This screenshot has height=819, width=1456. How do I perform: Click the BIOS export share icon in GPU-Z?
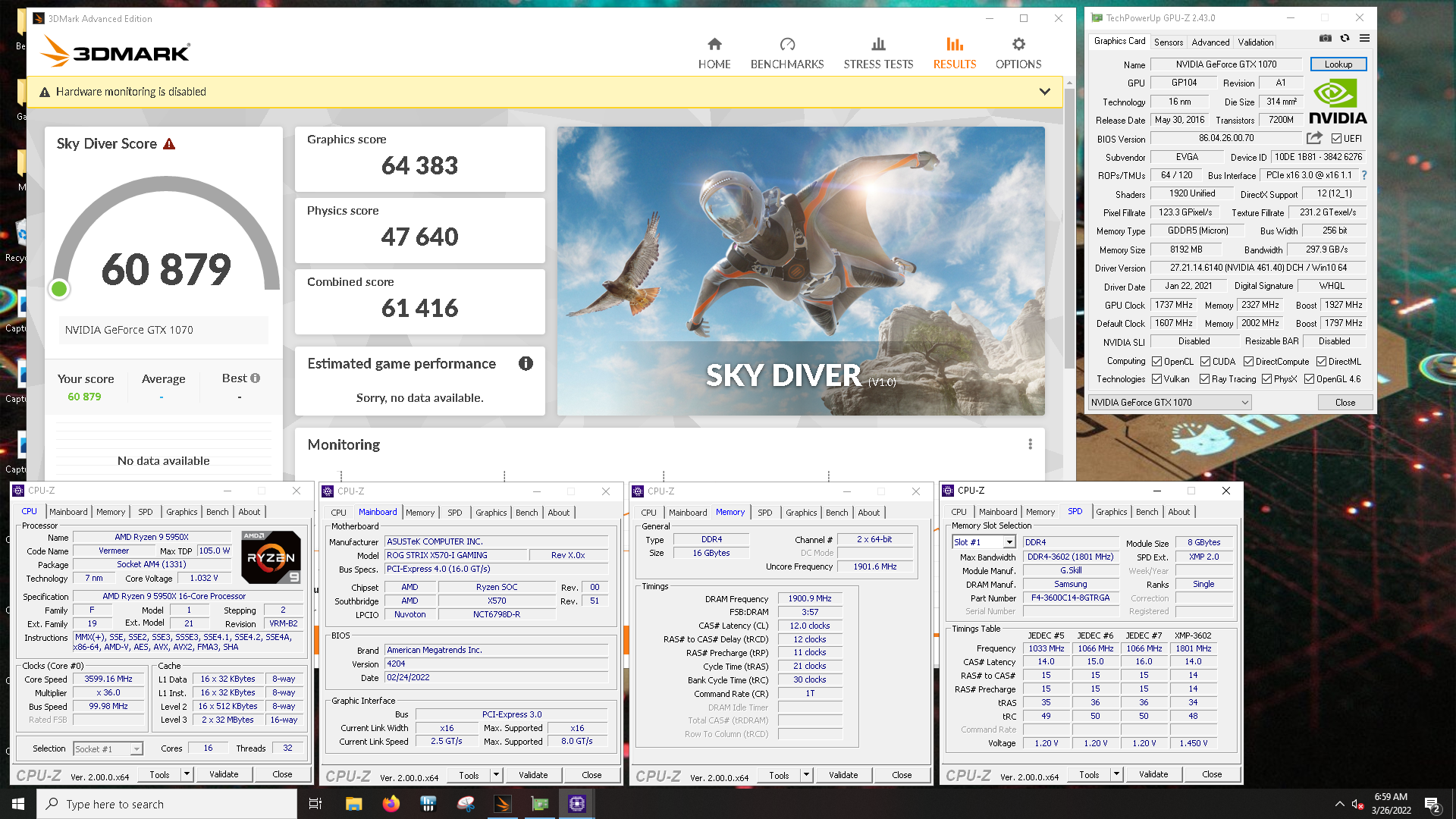point(1314,138)
